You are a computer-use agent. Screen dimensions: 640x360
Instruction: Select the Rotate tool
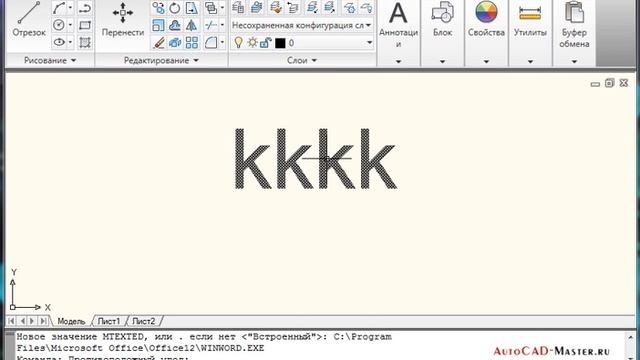tap(175, 8)
